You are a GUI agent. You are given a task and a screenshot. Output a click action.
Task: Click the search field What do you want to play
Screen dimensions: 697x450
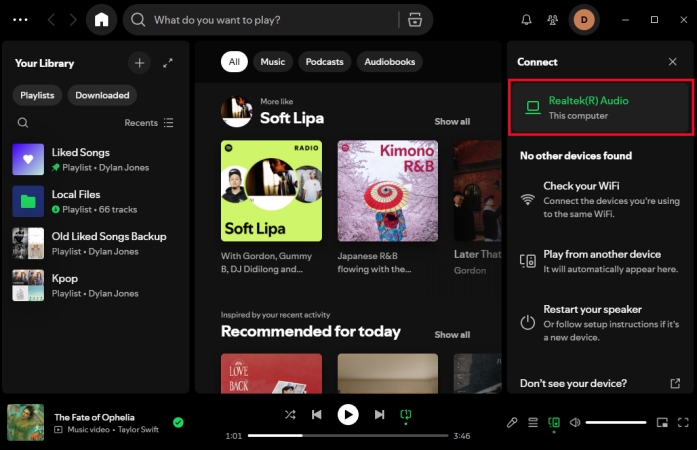pos(273,20)
